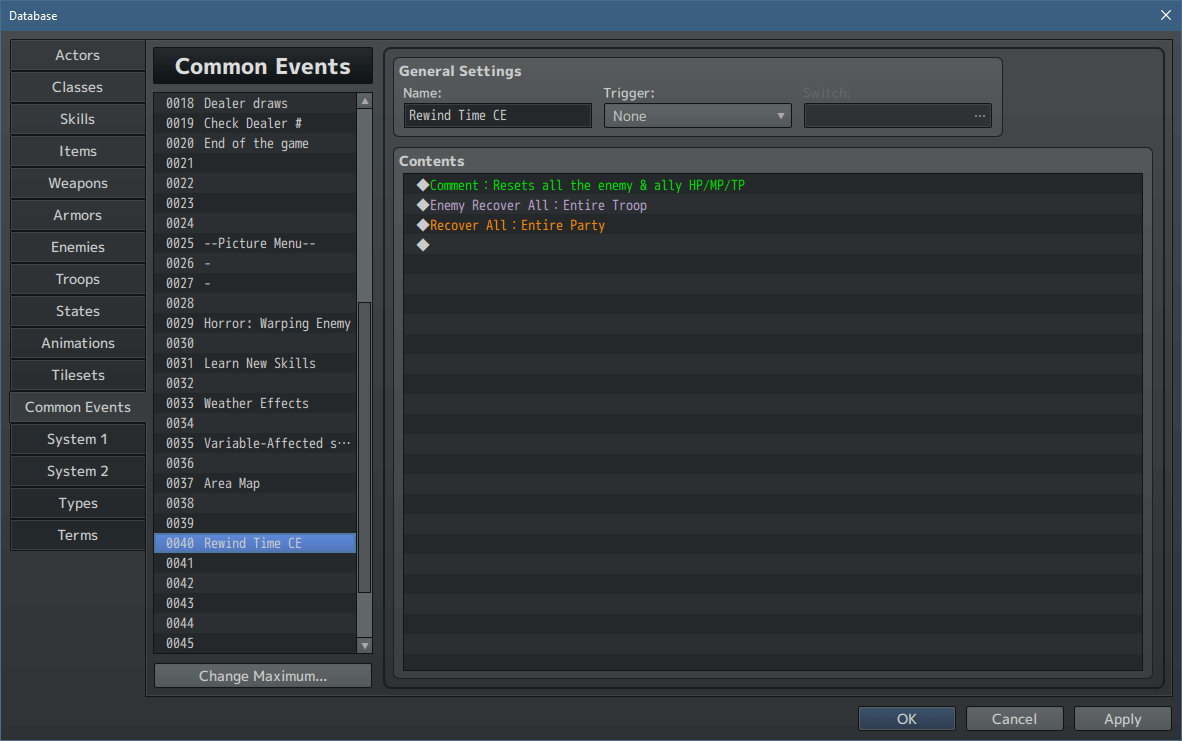Open the Actors tab

point(78,55)
